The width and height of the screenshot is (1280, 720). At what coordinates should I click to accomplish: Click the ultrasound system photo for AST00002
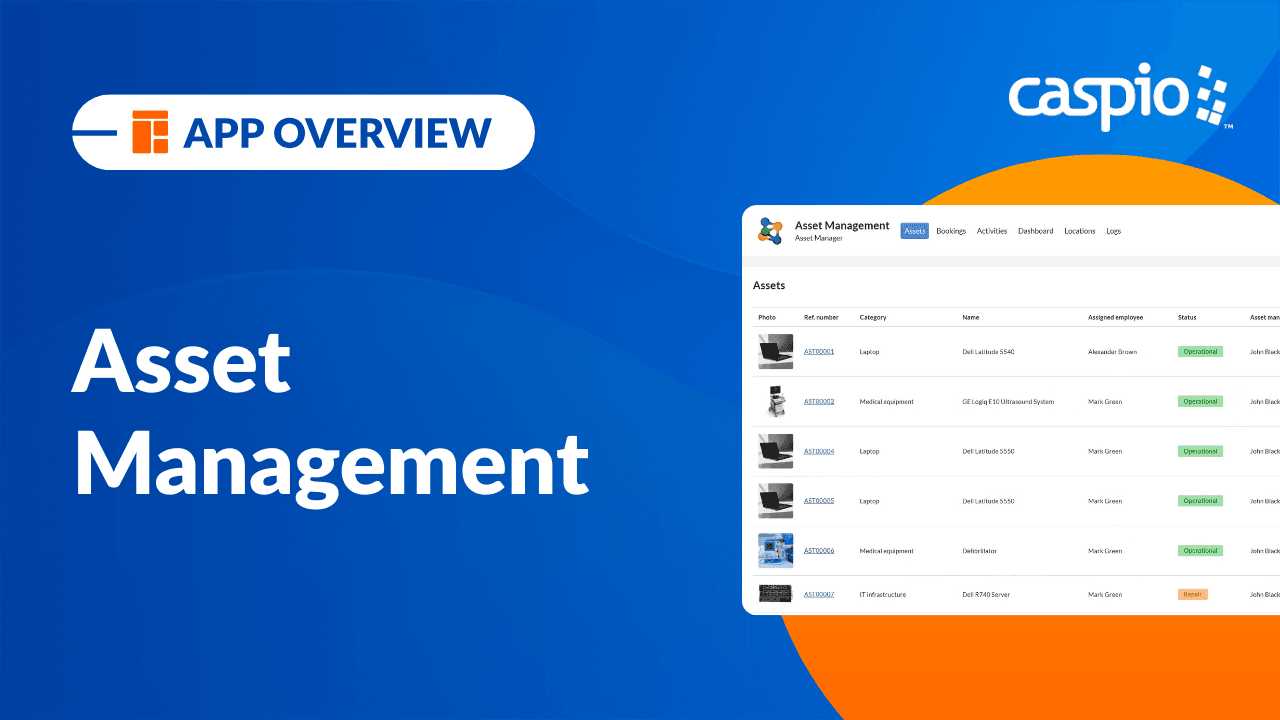pos(776,401)
